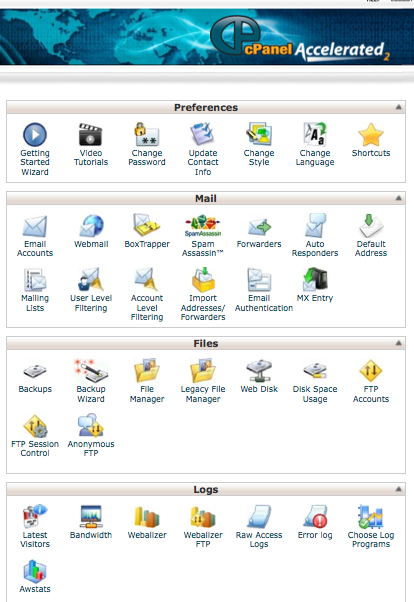Open the Change Language icon
Image resolution: width=414 pixels, height=602 pixels.
click(x=315, y=135)
